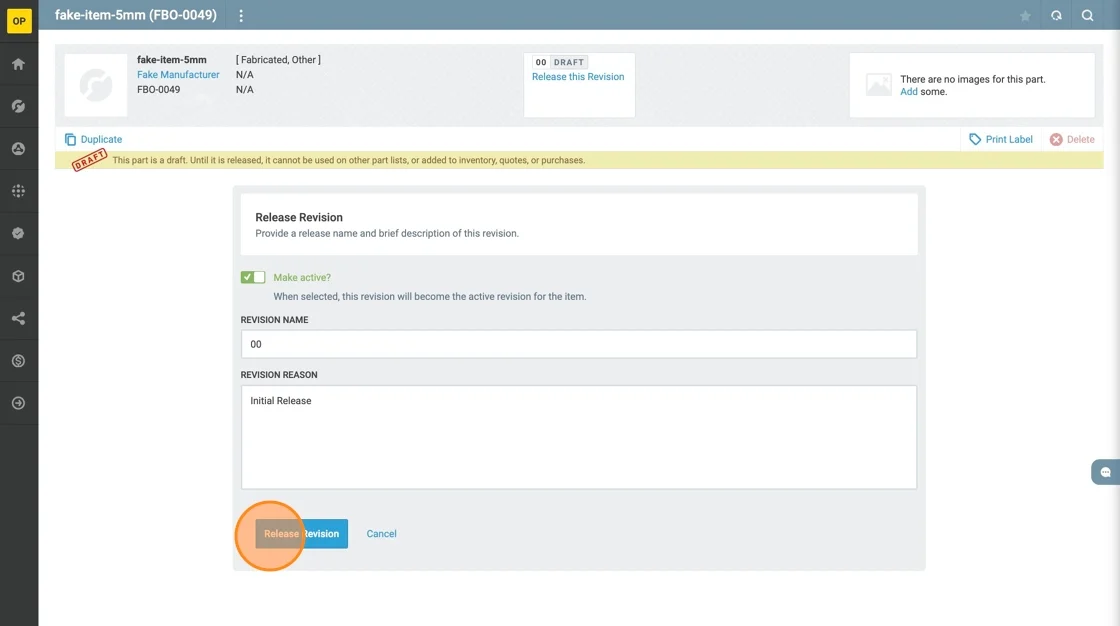Click the refresh icon in the top bar
Image resolution: width=1120 pixels, height=626 pixels.
[x=1056, y=16]
